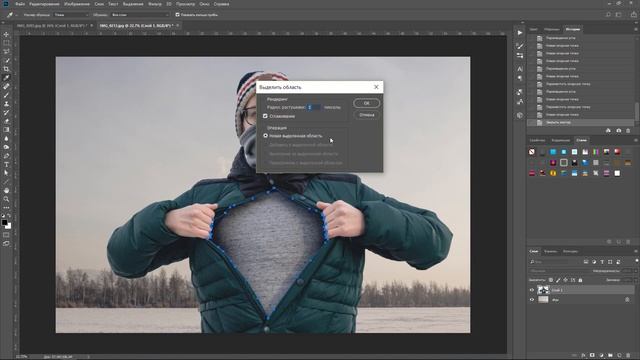Image resolution: width=640 pixels, height=360 pixels.
Task: Delete layer using Layers panel trash icon
Action: pos(629,356)
